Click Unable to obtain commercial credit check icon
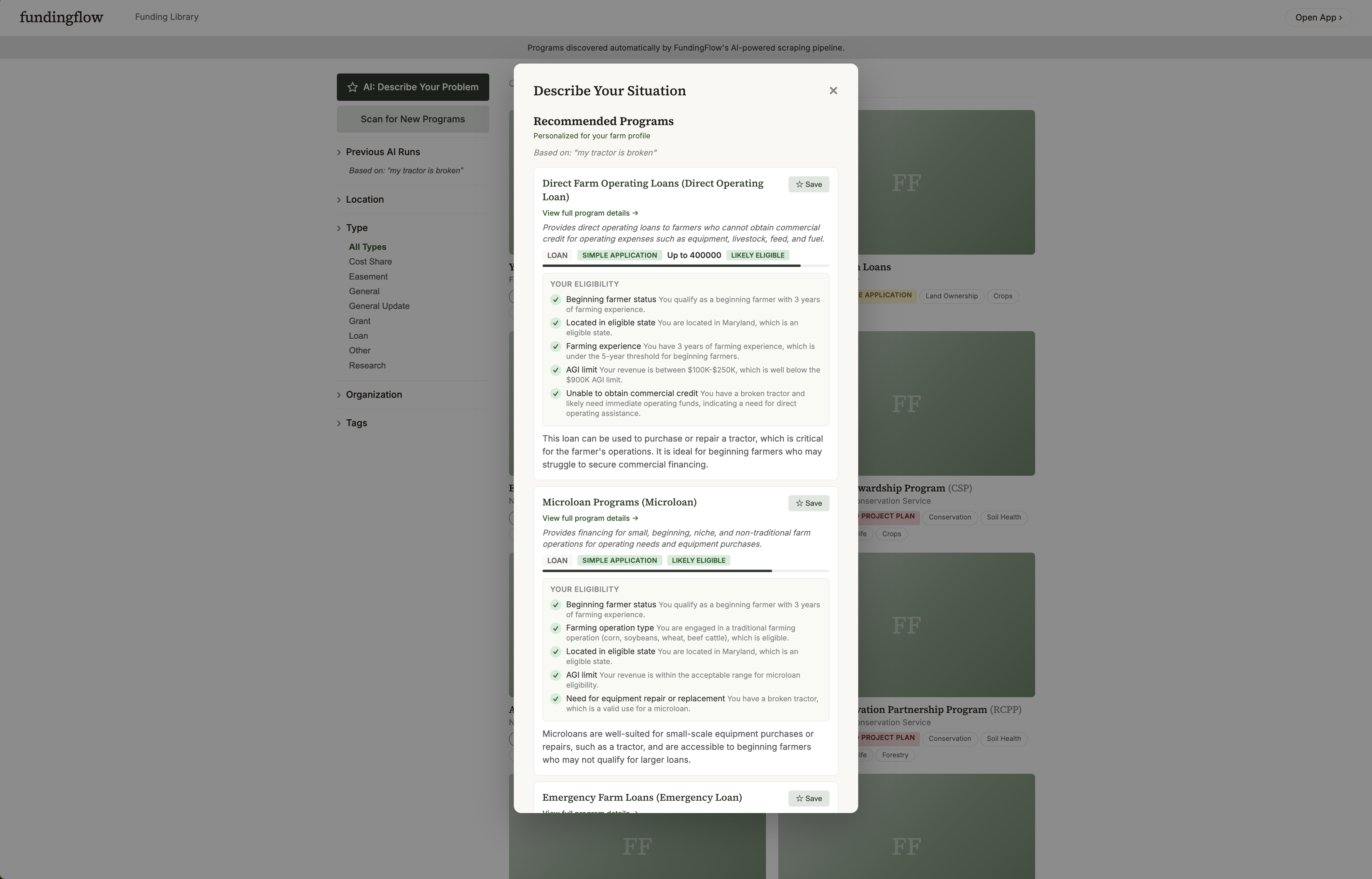The height and width of the screenshot is (879, 1372). point(555,394)
